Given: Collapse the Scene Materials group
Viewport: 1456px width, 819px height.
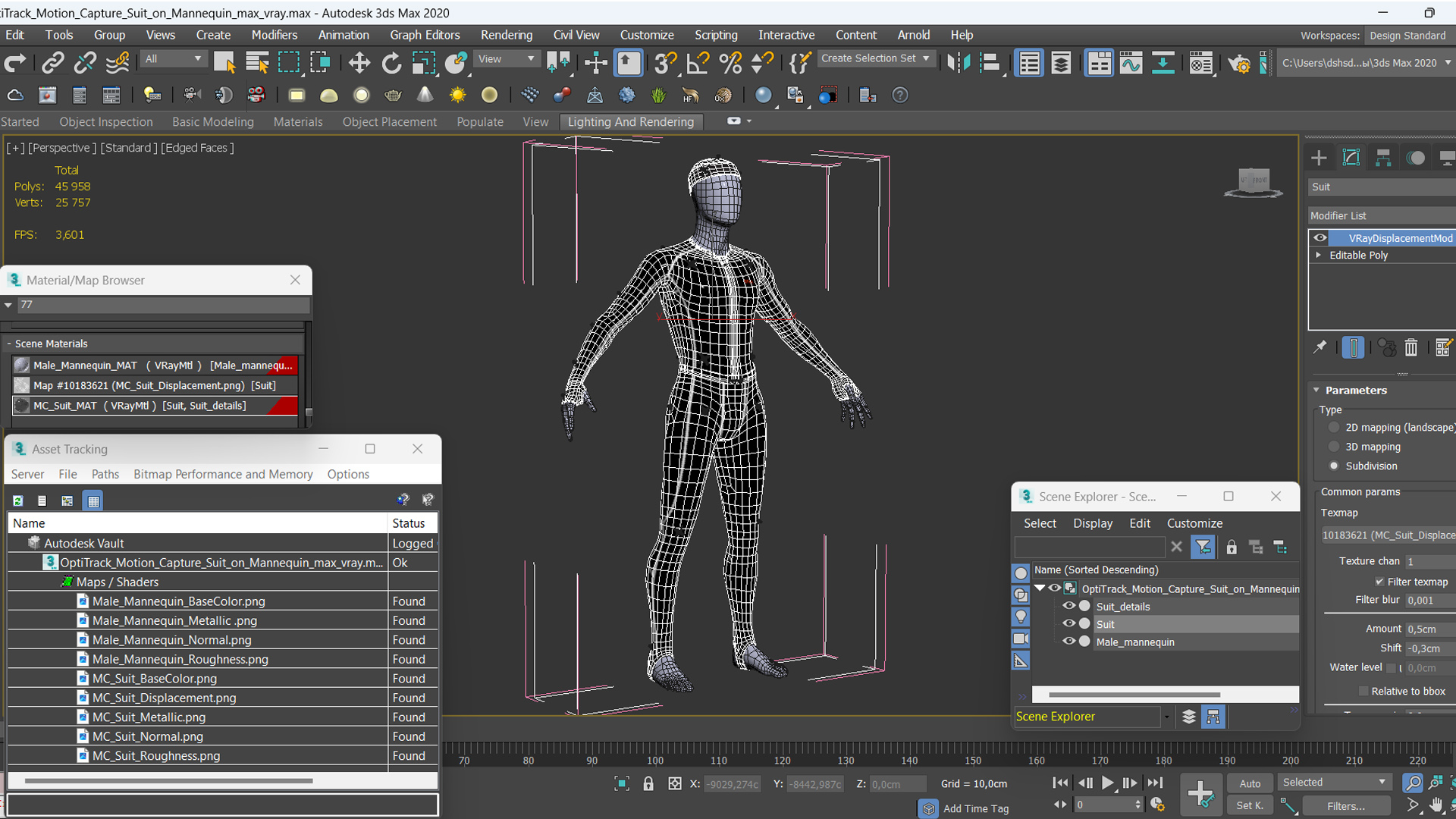Looking at the screenshot, I should [x=9, y=344].
